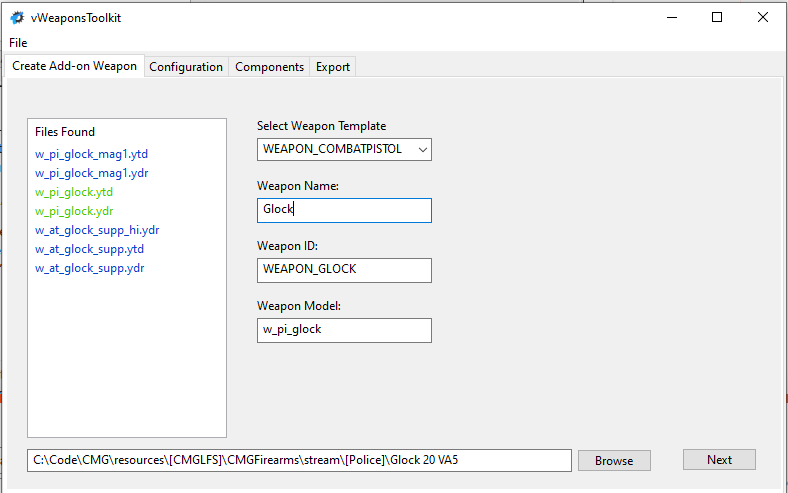Viewport: 788px width, 493px height.
Task: Click into the Weapon Model field
Action: pyautogui.click(x=344, y=330)
